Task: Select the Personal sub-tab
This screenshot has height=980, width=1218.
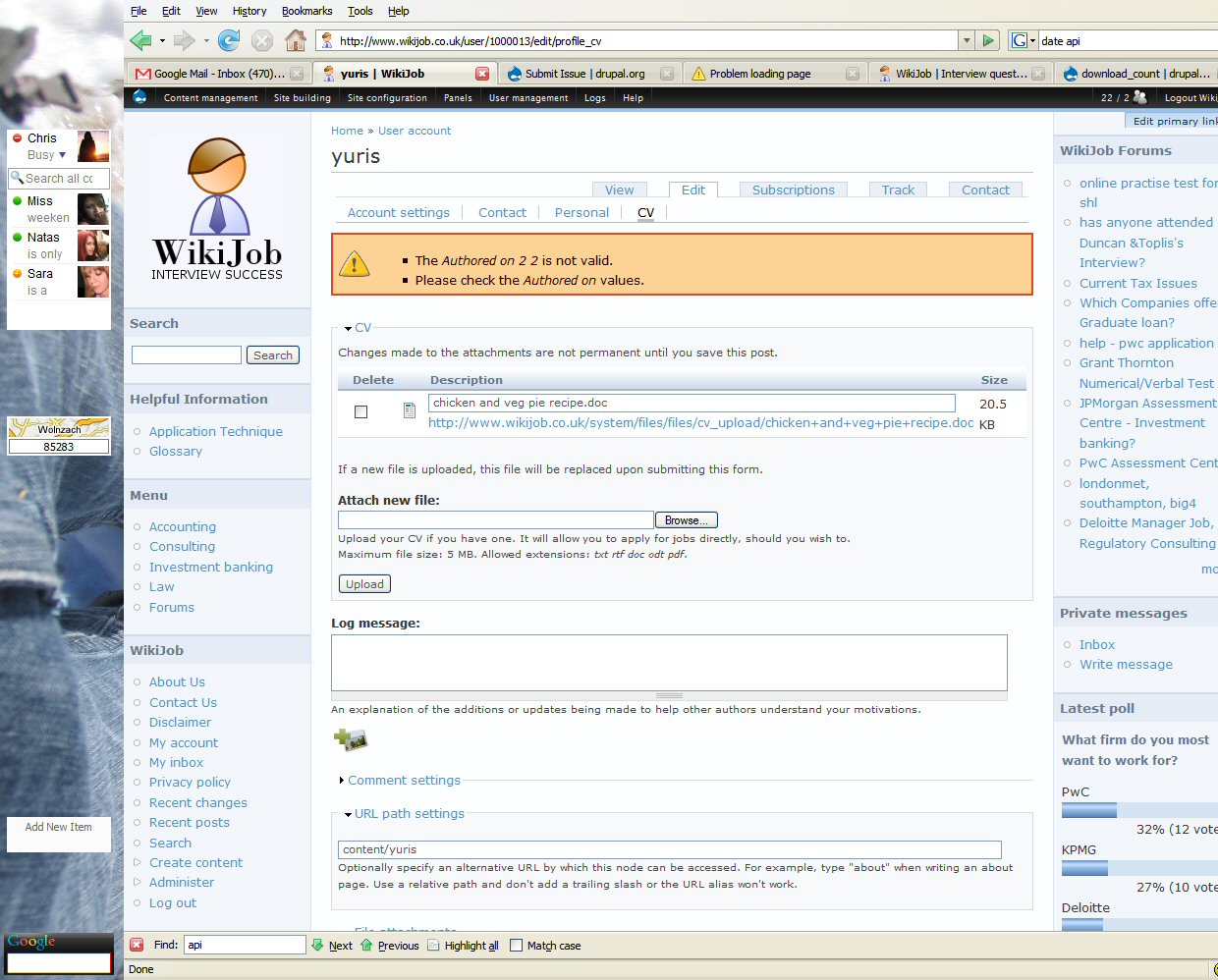Action: [581, 212]
